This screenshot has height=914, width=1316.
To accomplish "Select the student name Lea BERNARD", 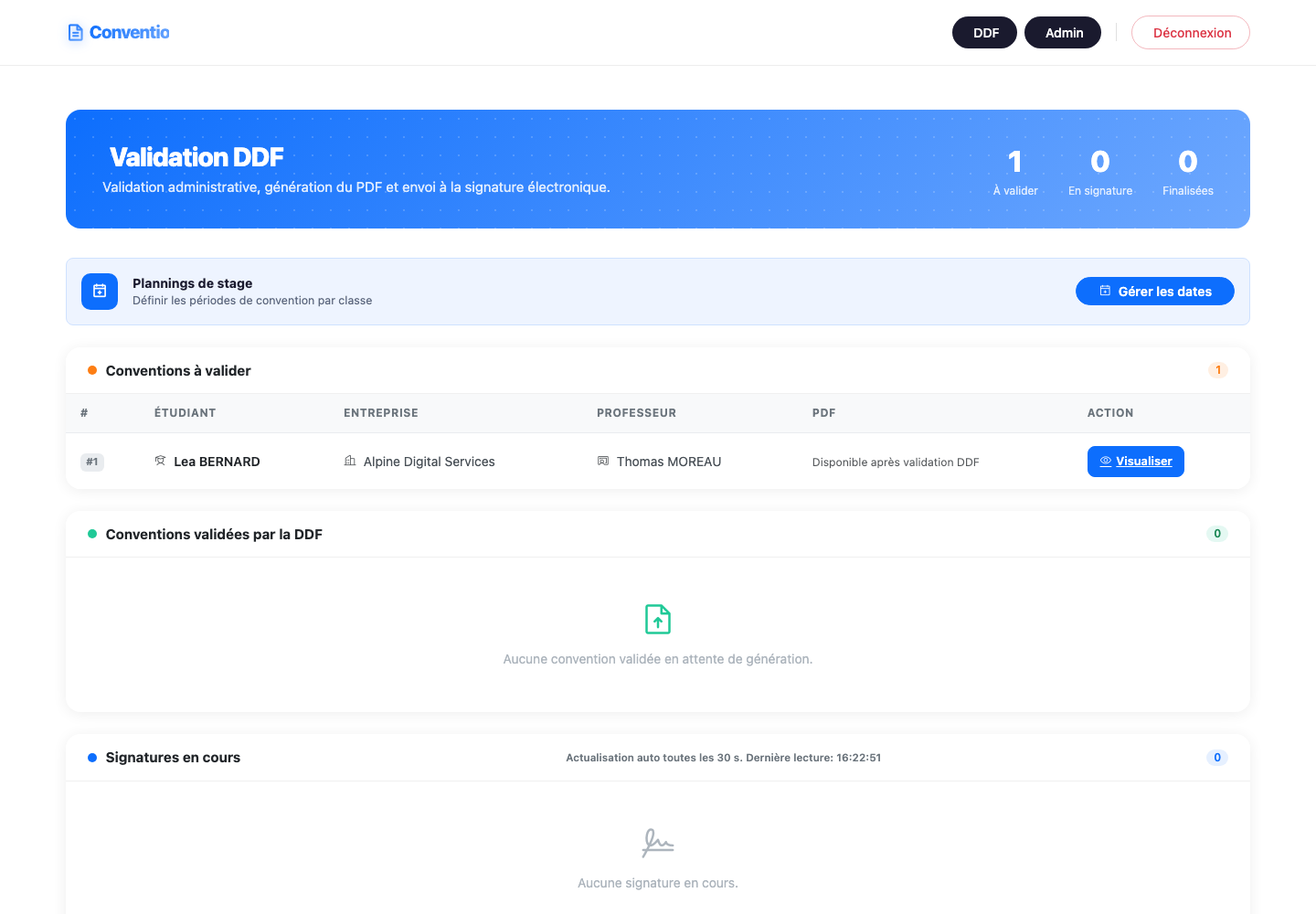I will (x=217, y=462).
